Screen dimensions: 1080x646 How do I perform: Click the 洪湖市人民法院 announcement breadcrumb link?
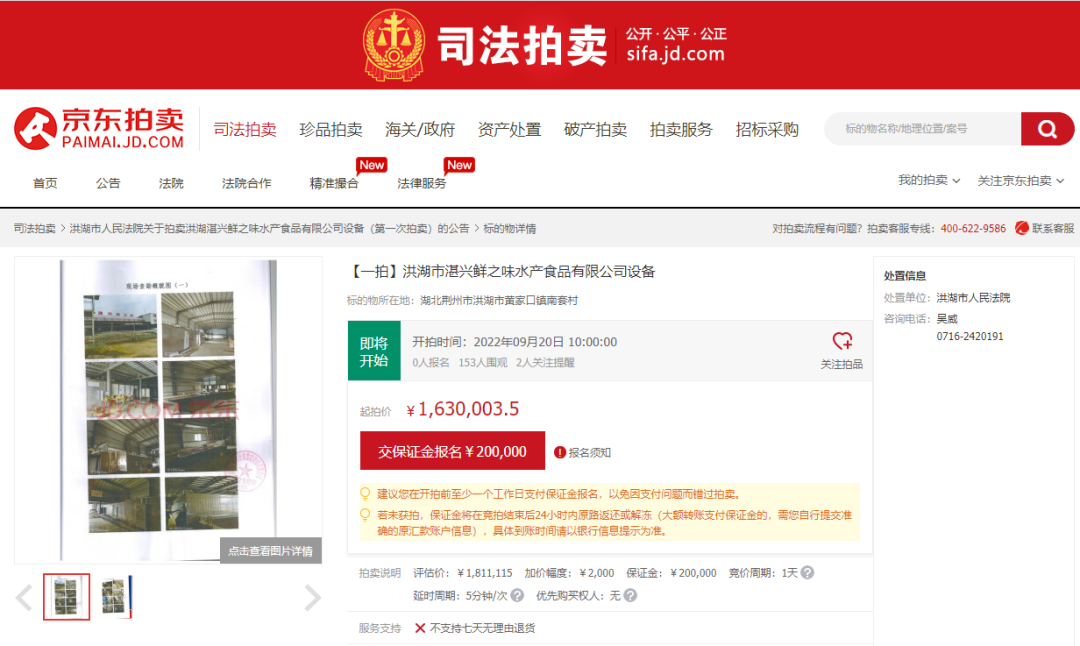click(x=269, y=228)
